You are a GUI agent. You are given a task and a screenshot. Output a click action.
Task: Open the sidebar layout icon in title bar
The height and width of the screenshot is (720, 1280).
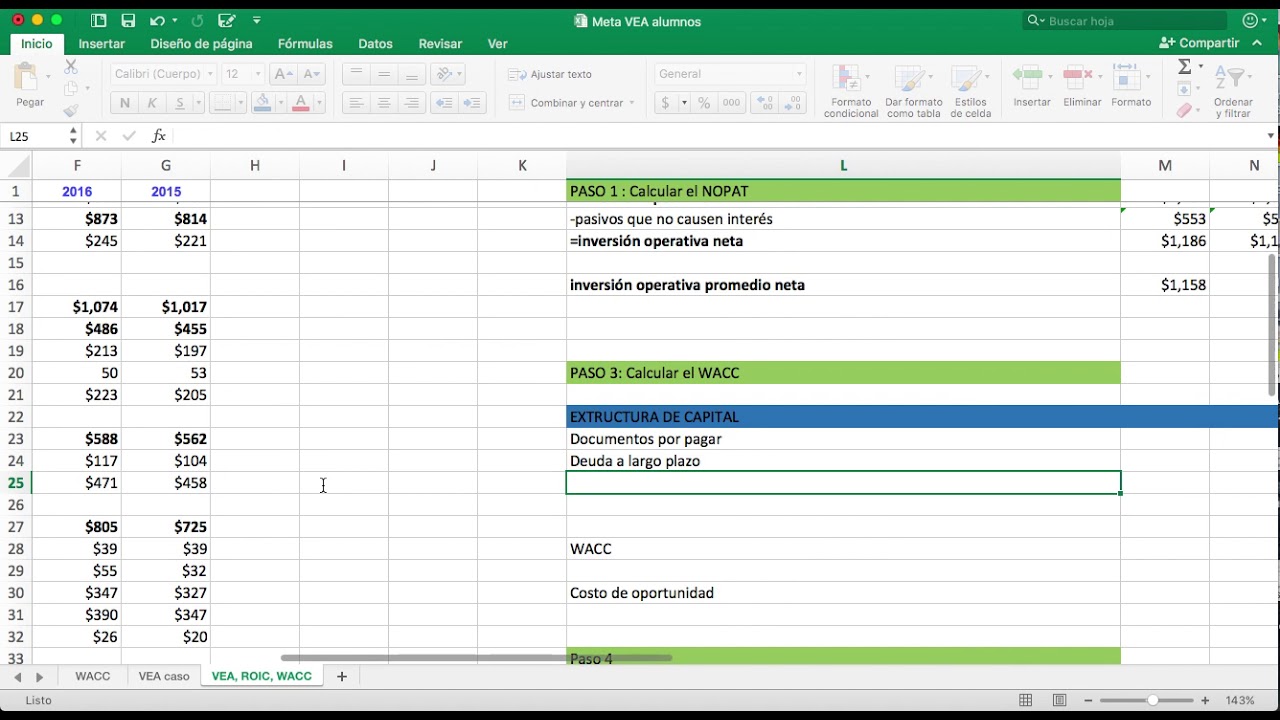98,21
